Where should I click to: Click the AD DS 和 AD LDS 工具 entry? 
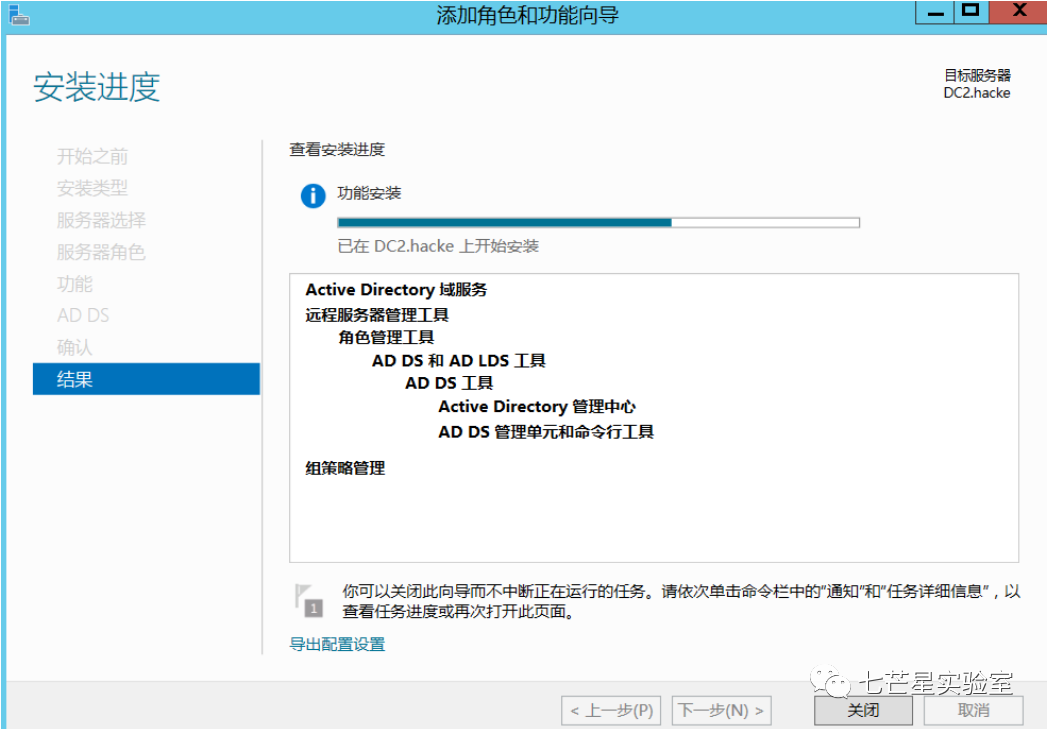459,360
